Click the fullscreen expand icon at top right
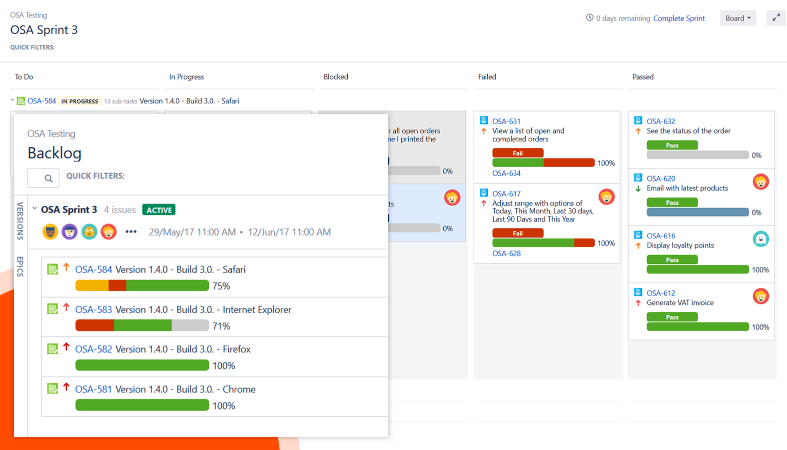 pos(776,18)
